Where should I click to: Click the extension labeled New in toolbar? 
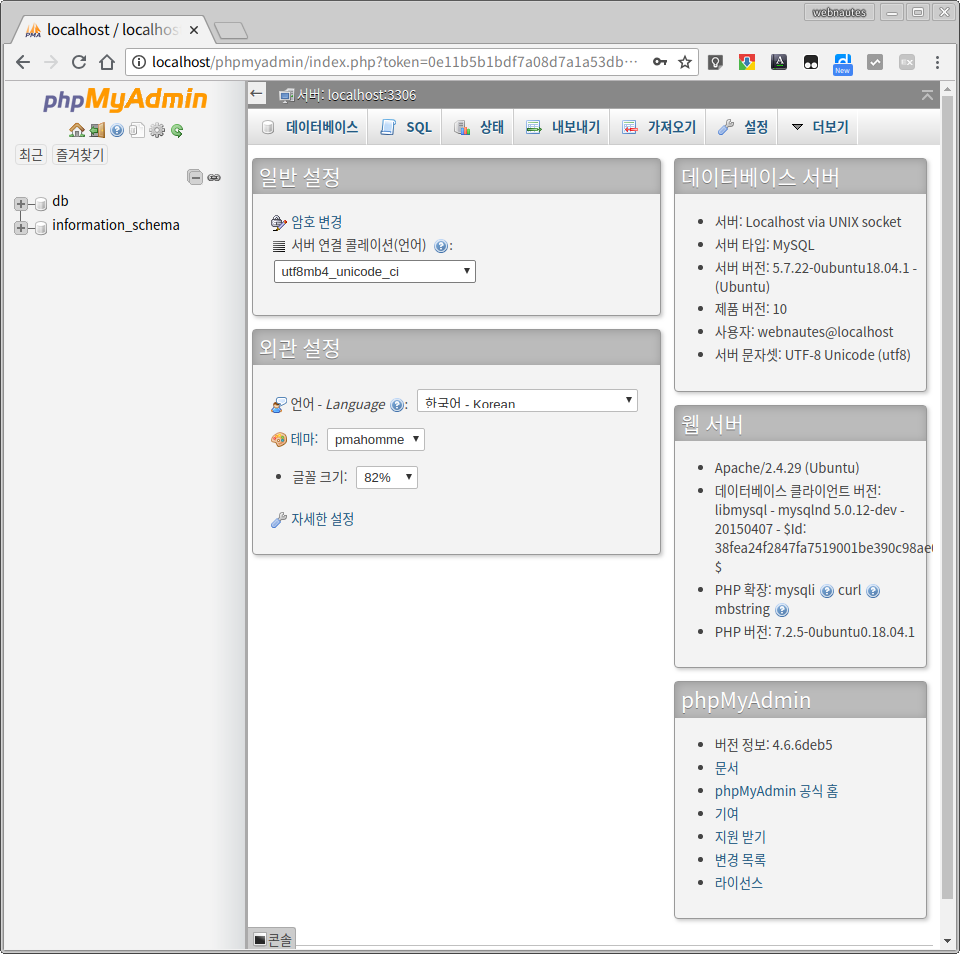click(x=842, y=64)
